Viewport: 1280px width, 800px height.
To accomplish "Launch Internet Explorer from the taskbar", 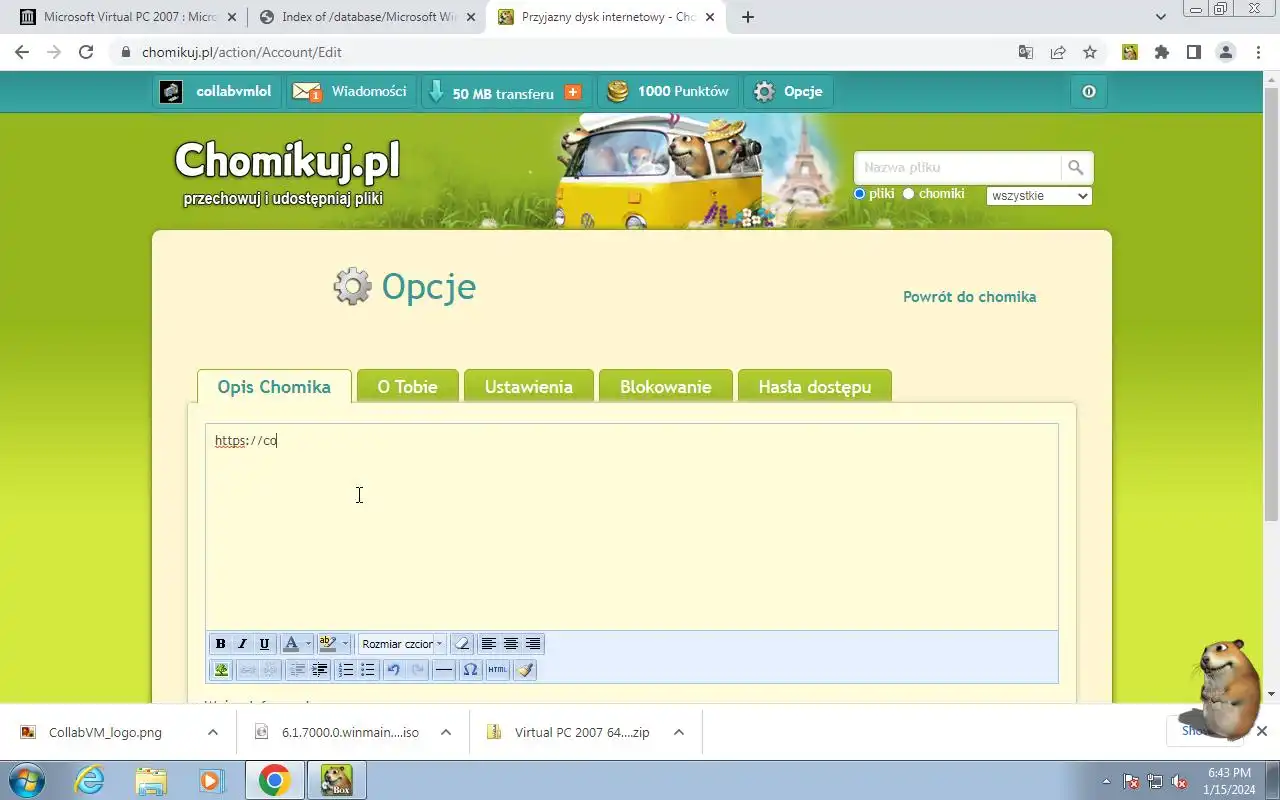I will tap(90, 780).
